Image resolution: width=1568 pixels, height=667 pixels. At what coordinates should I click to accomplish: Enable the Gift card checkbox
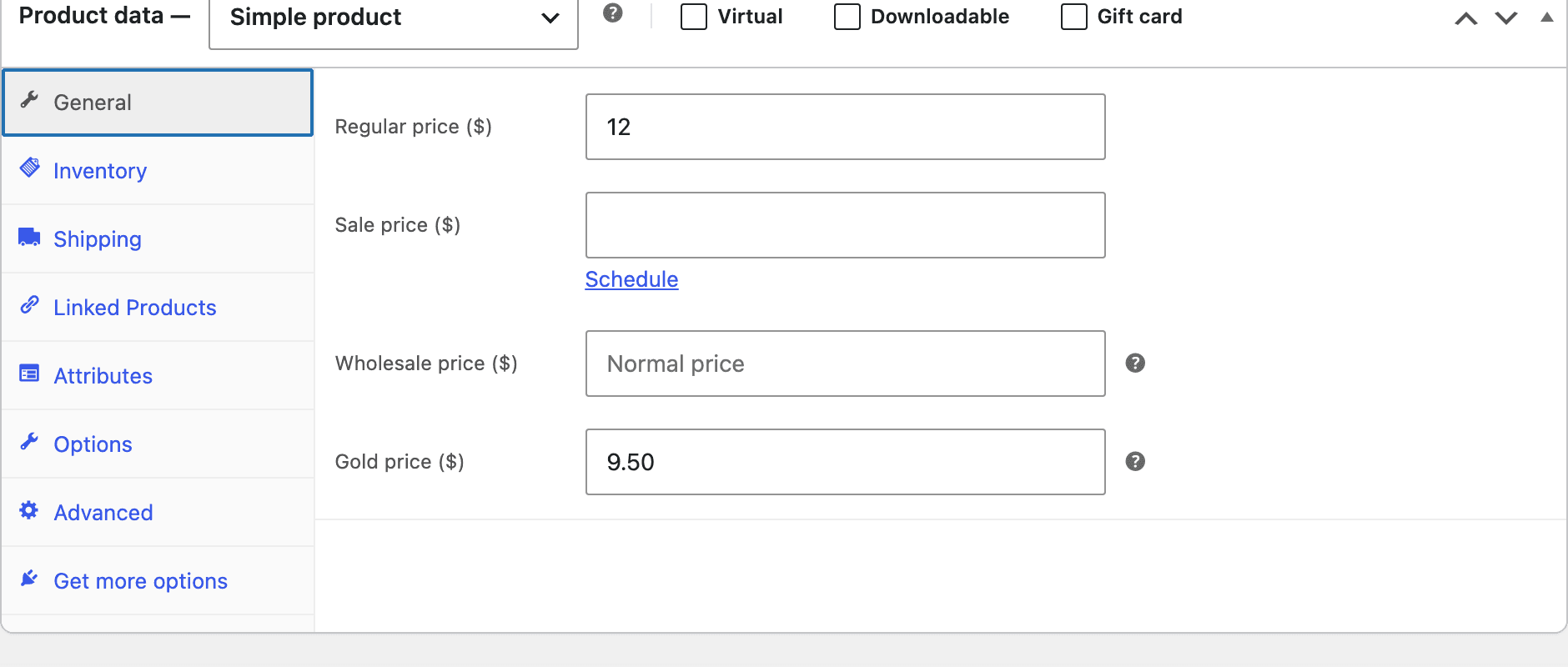pyautogui.click(x=1074, y=17)
